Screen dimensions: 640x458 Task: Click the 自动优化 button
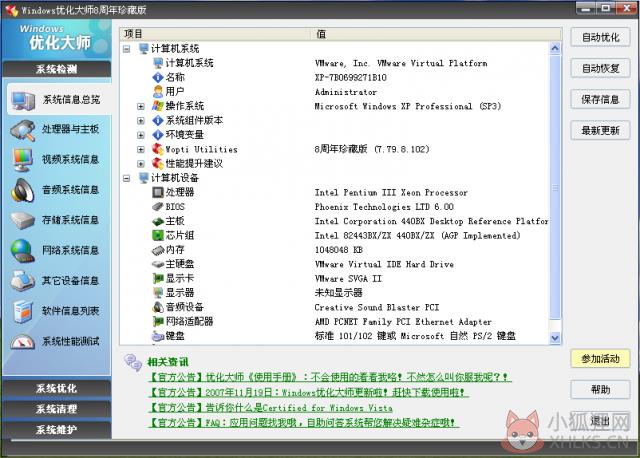pyautogui.click(x=600, y=38)
